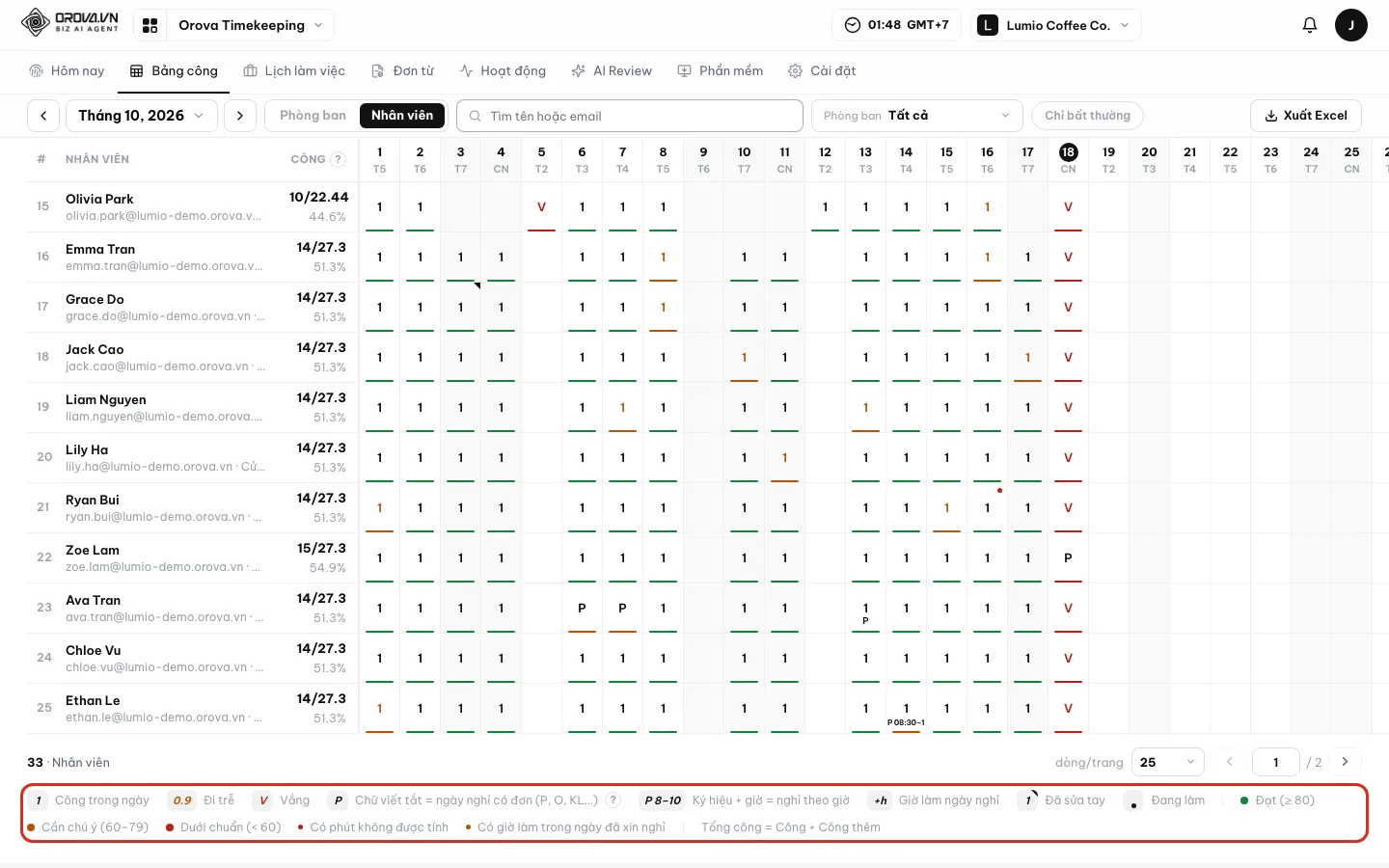
Task: Expand the Tháng 10, 2026 month picker
Action: pos(141,116)
